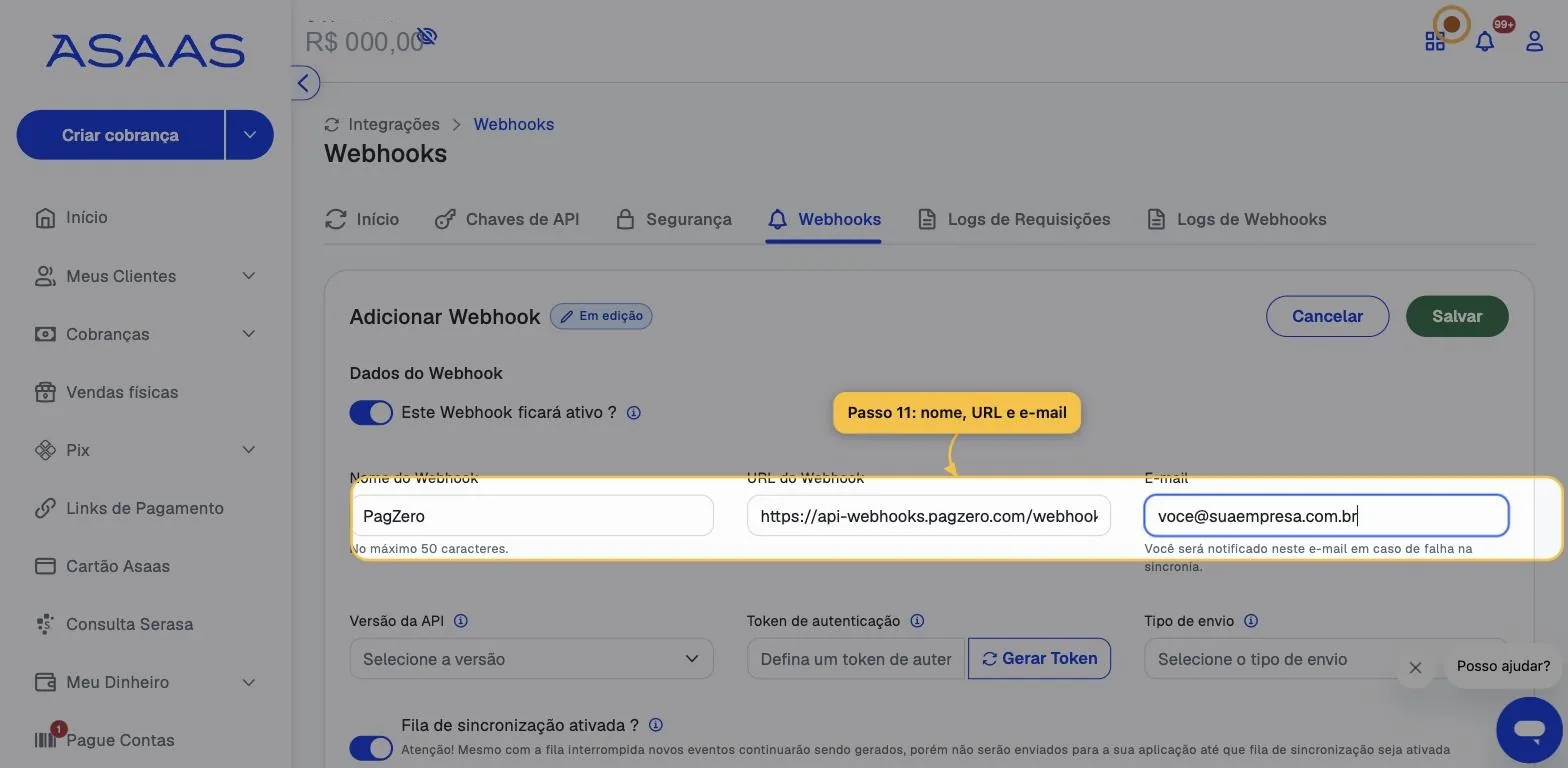Click the Meu Dinheiro wallet icon
Viewport: 1568px width, 768px height.
click(45, 682)
